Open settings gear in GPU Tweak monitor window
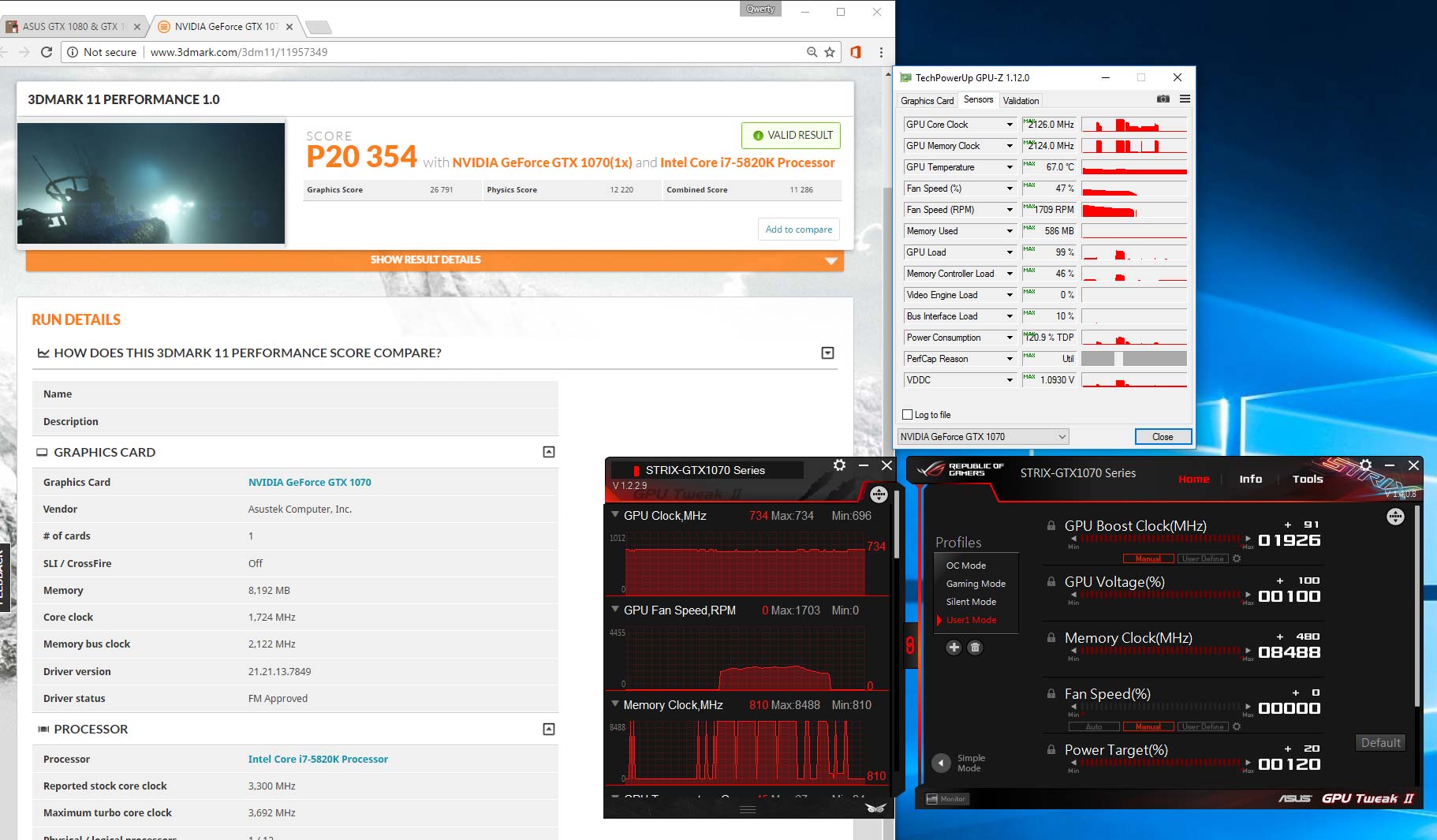Viewport: 1437px width, 840px height. 840,465
